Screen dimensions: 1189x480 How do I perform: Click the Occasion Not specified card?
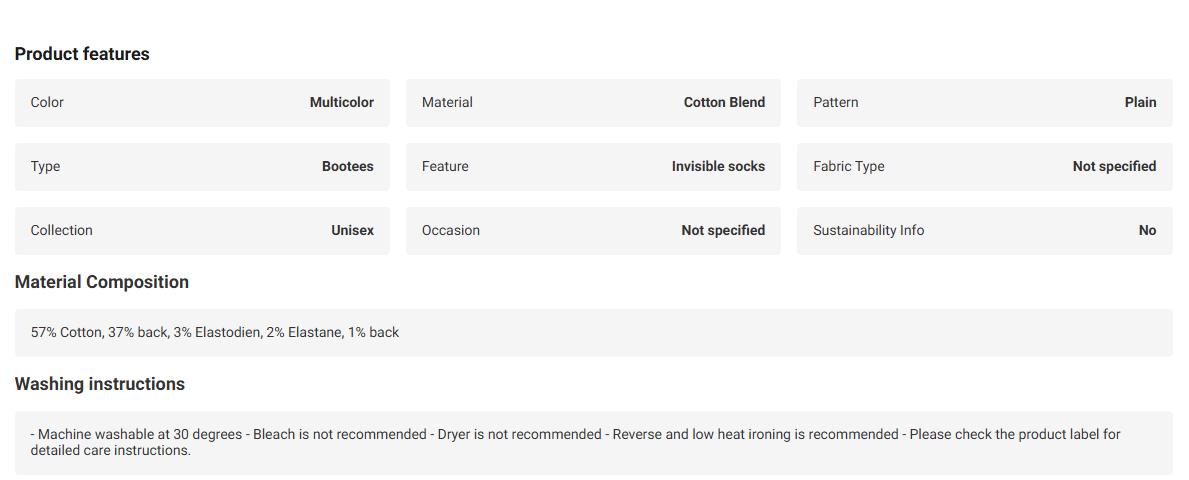click(593, 231)
